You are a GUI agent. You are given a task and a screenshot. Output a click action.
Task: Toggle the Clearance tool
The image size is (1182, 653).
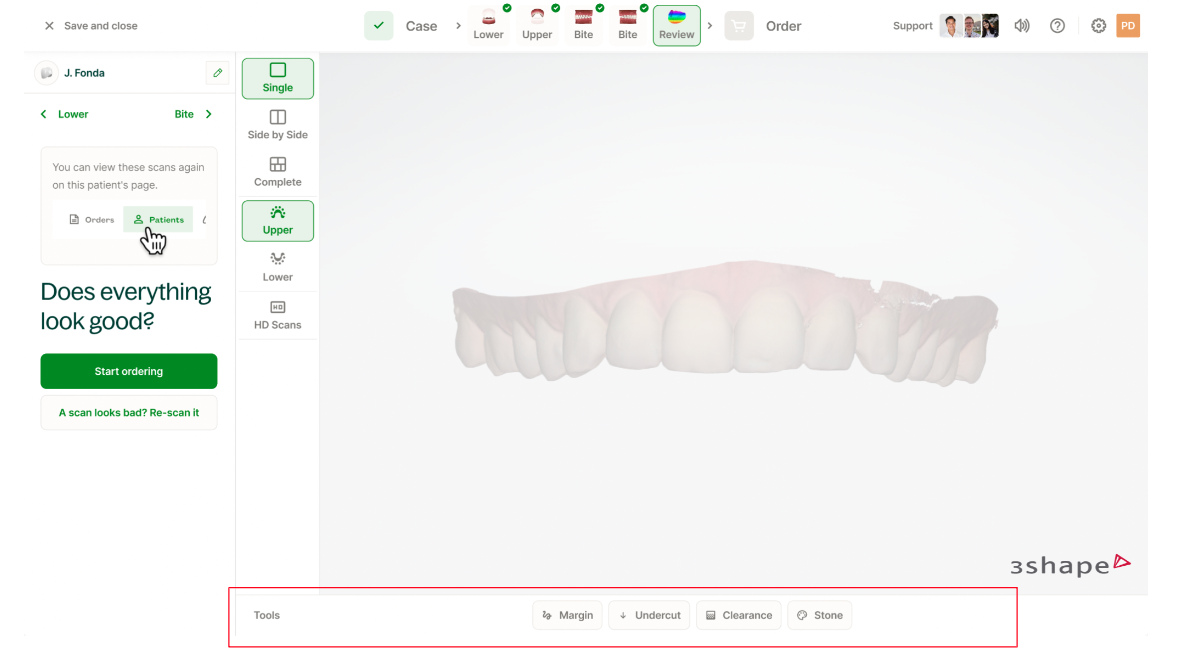[738, 615]
